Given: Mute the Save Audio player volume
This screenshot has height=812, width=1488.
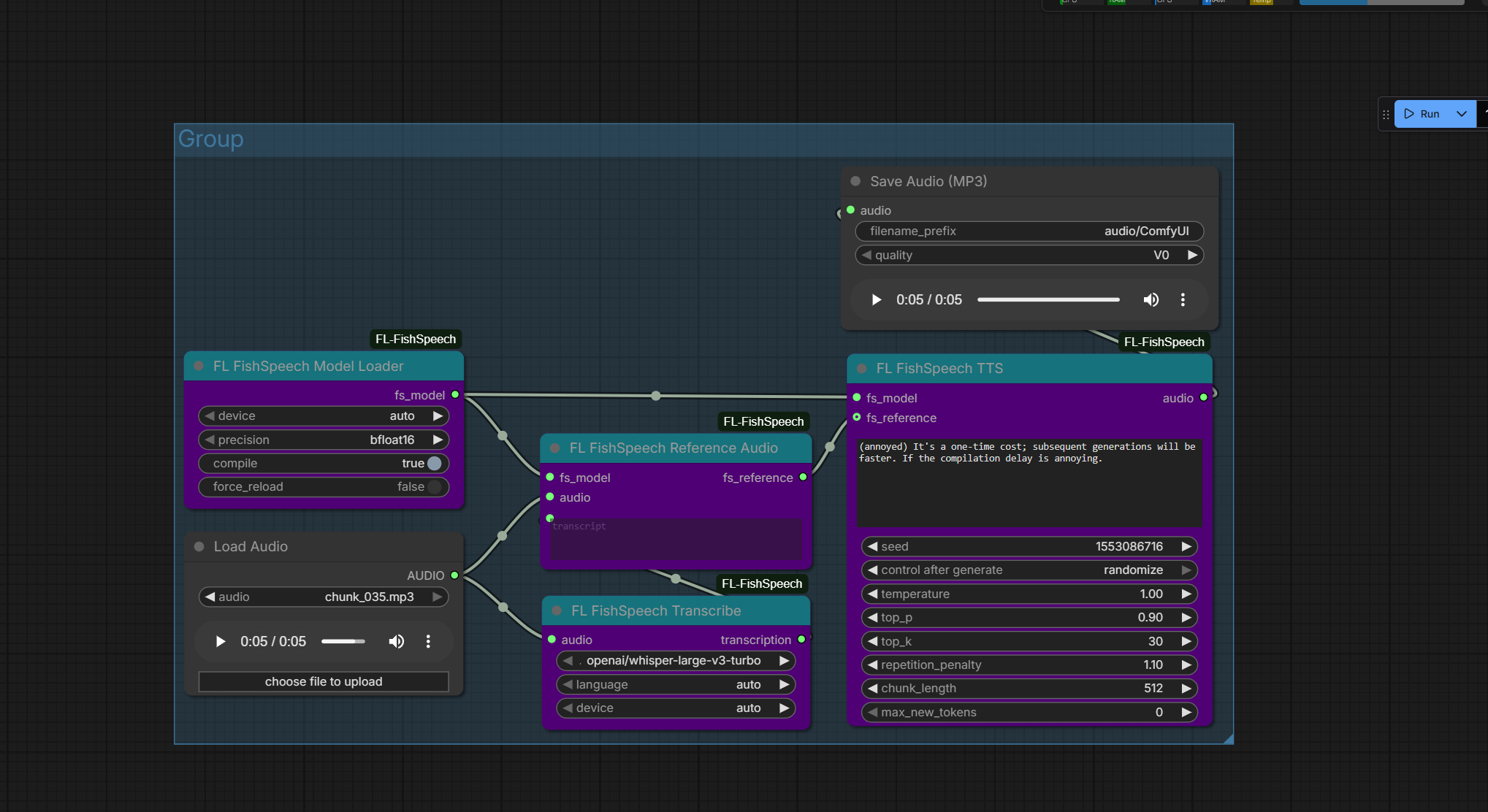Looking at the screenshot, I should [1151, 299].
